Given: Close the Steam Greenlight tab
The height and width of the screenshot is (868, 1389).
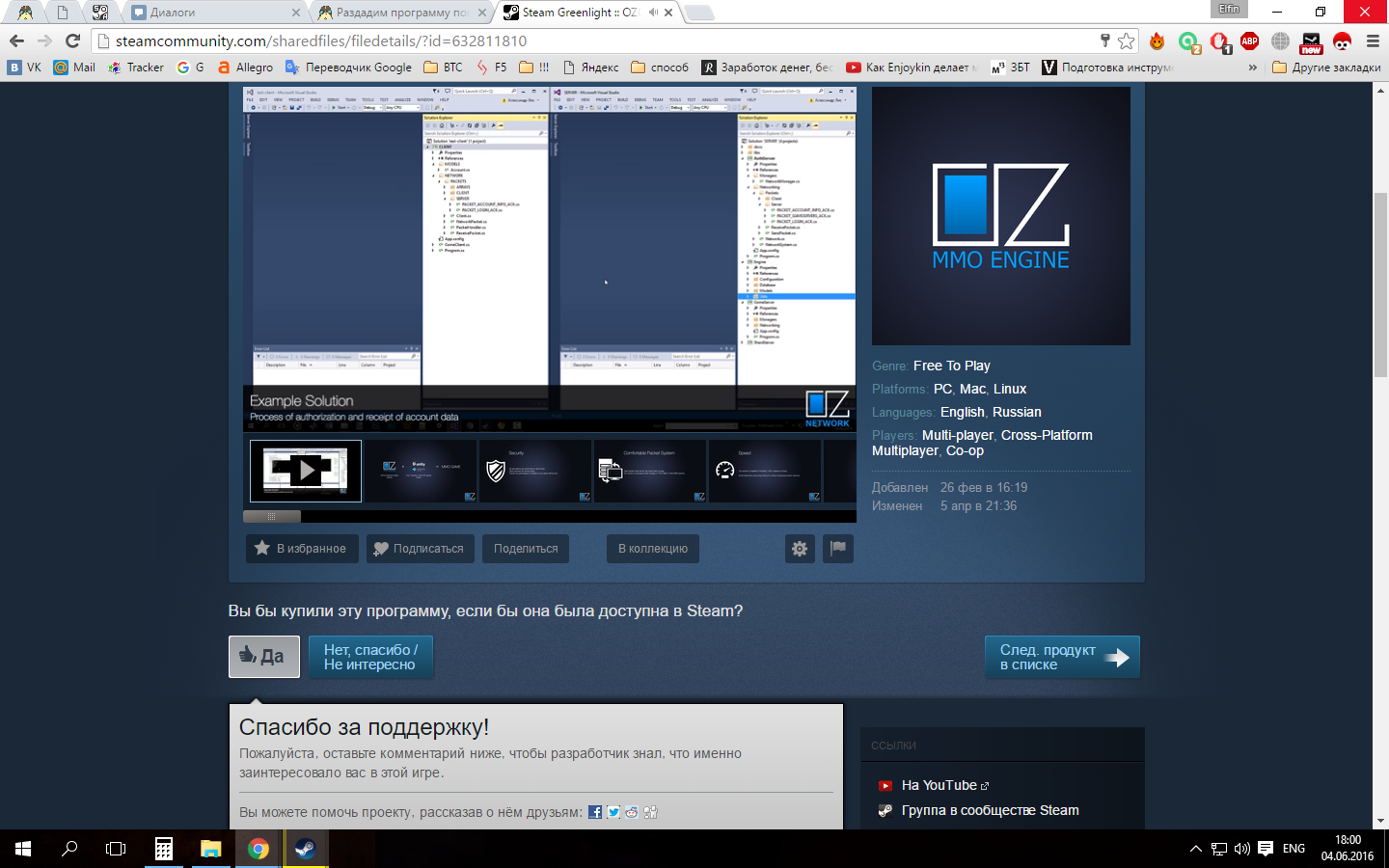Looking at the screenshot, I should (669, 13).
